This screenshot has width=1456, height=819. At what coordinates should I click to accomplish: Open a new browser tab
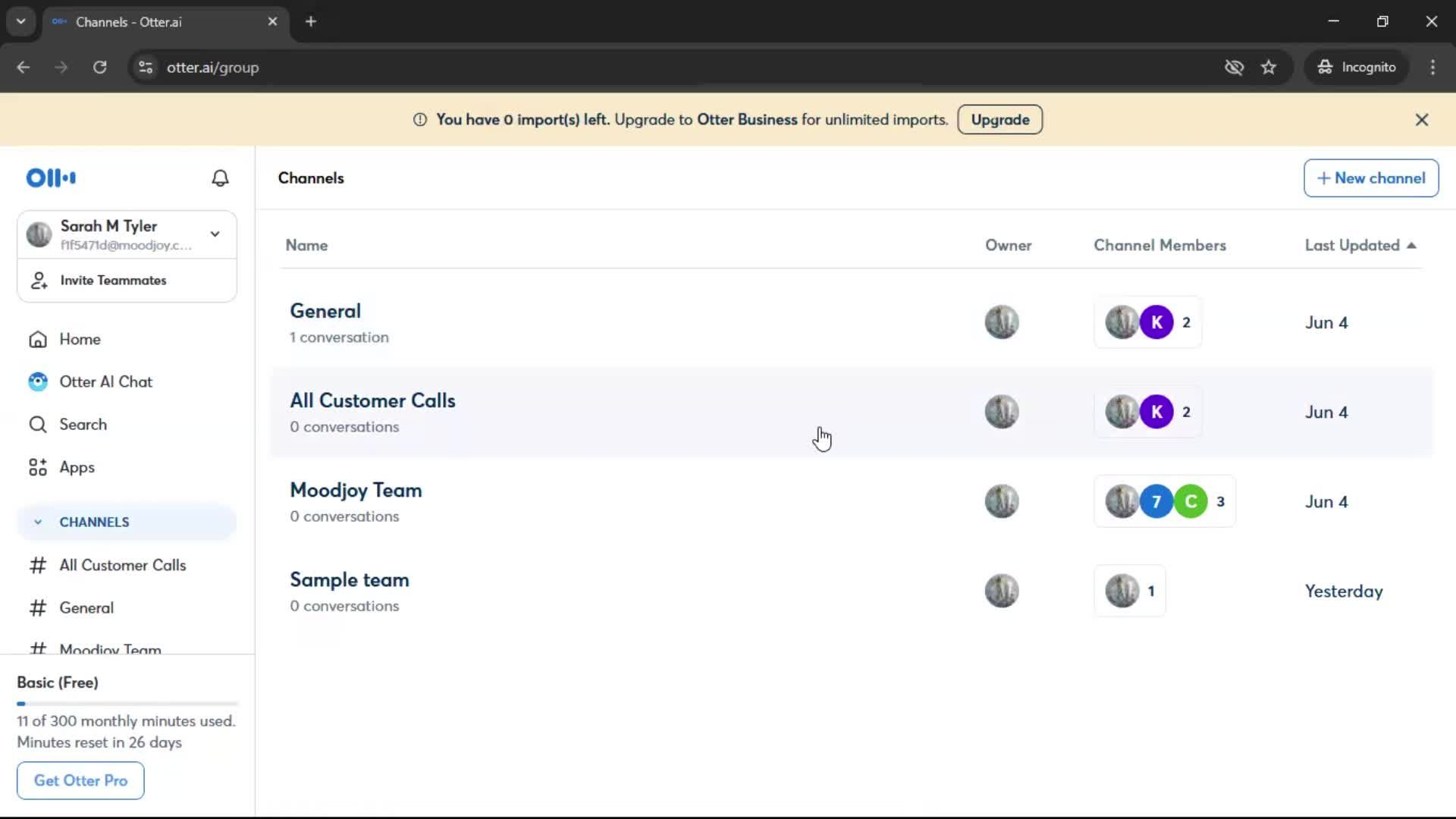(x=310, y=21)
